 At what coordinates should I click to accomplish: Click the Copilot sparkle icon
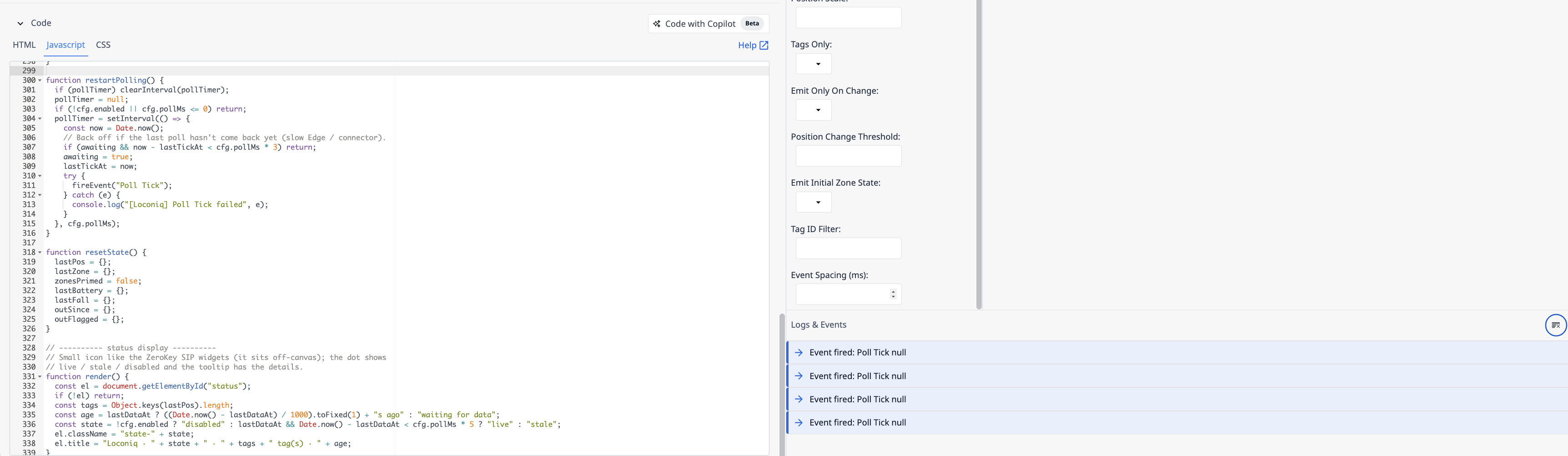tap(657, 24)
